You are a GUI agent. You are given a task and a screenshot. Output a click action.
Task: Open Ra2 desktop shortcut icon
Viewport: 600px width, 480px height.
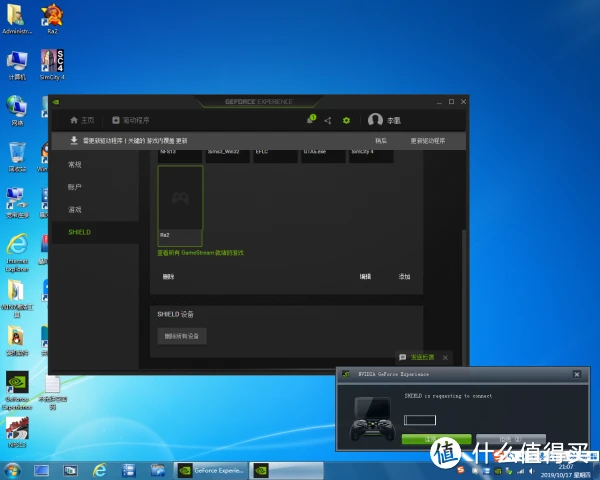tap(52, 15)
